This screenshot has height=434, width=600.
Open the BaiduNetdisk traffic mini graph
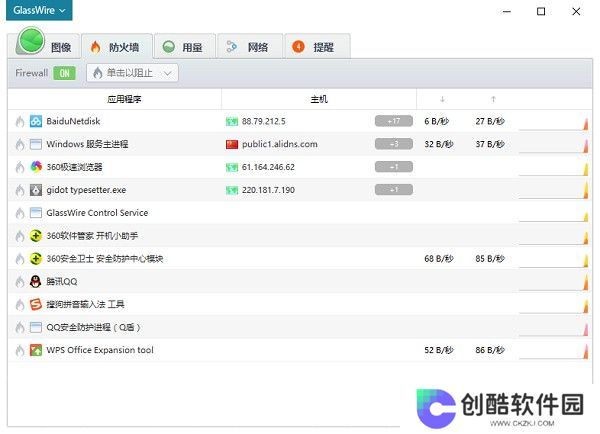click(x=553, y=124)
